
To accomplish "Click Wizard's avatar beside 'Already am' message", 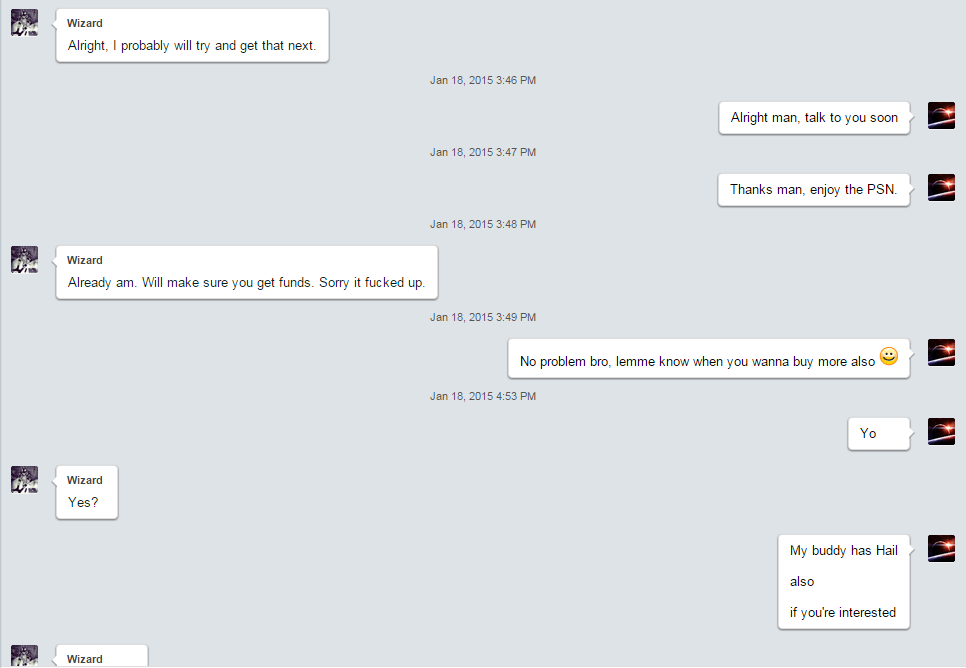I will (x=25, y=259).
